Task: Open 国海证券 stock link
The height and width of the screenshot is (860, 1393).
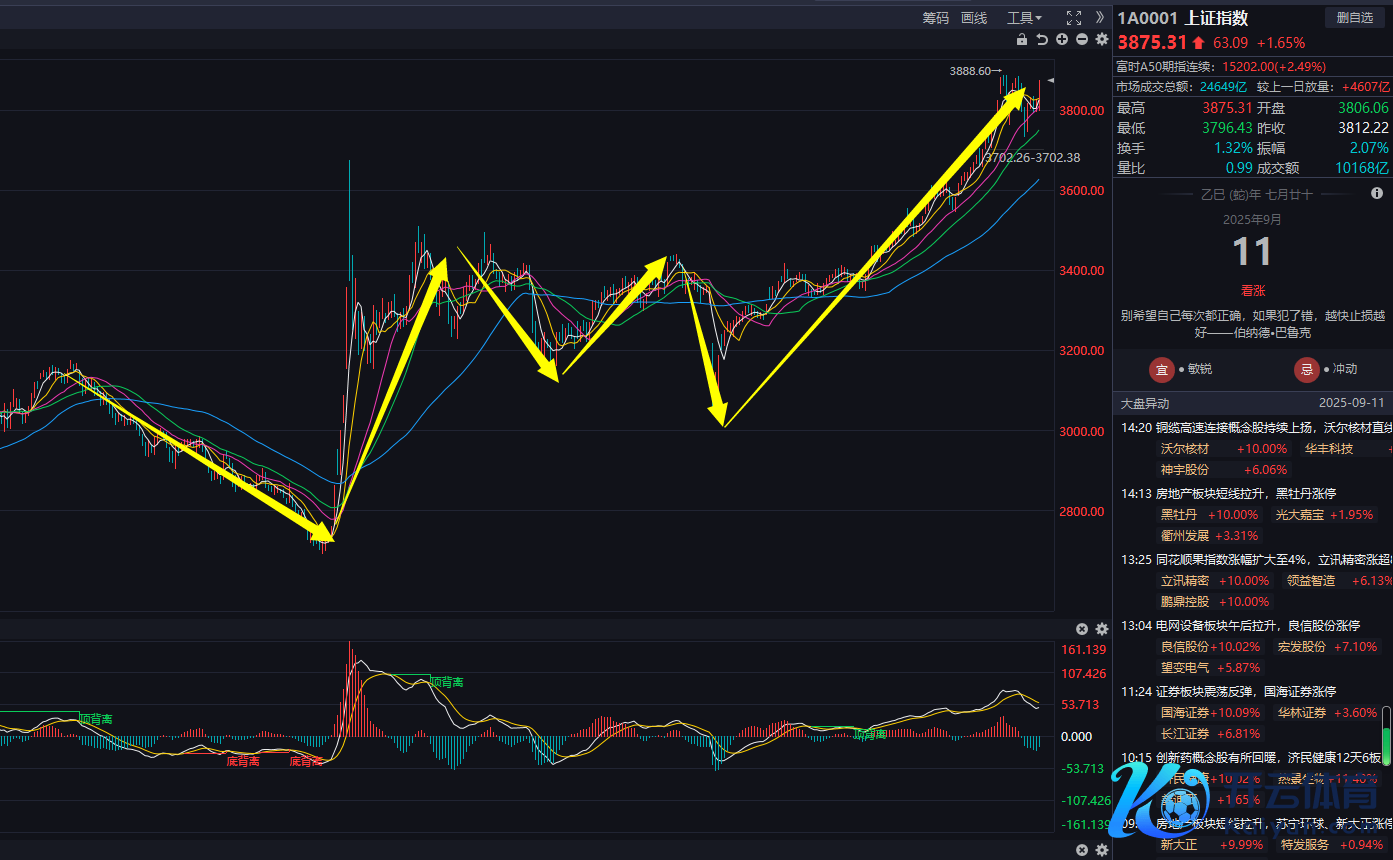Action: click(x=1184, y=713)
